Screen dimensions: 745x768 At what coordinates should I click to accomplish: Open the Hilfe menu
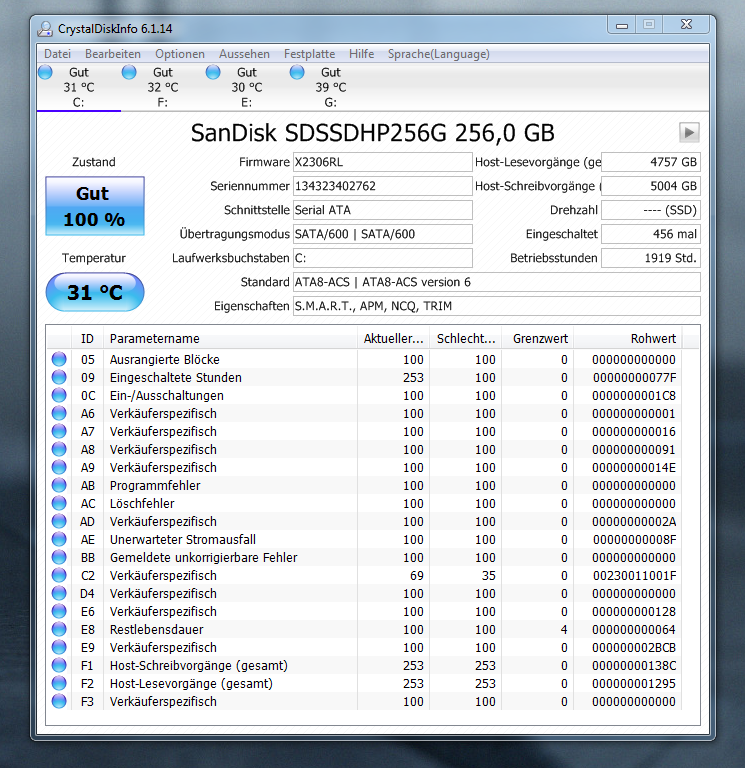[x=361, y=54]
